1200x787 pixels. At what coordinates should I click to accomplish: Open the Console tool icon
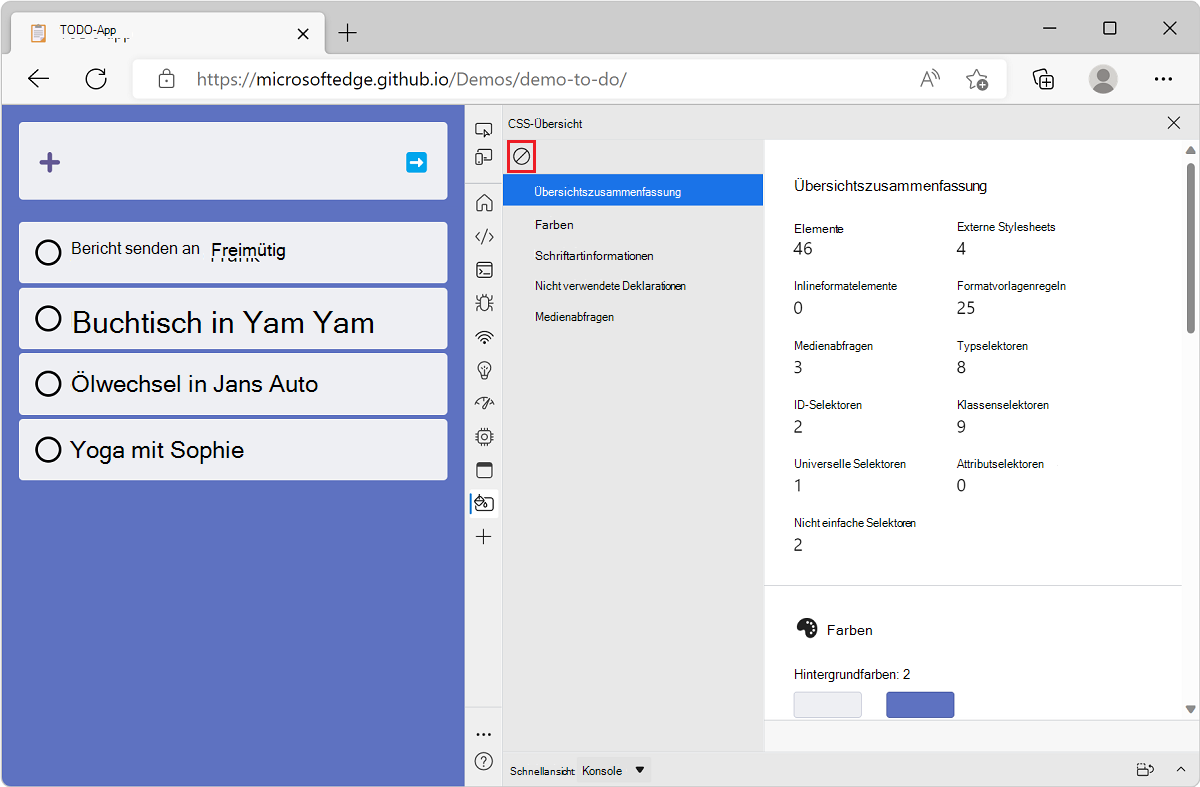(x=484, y=270)
